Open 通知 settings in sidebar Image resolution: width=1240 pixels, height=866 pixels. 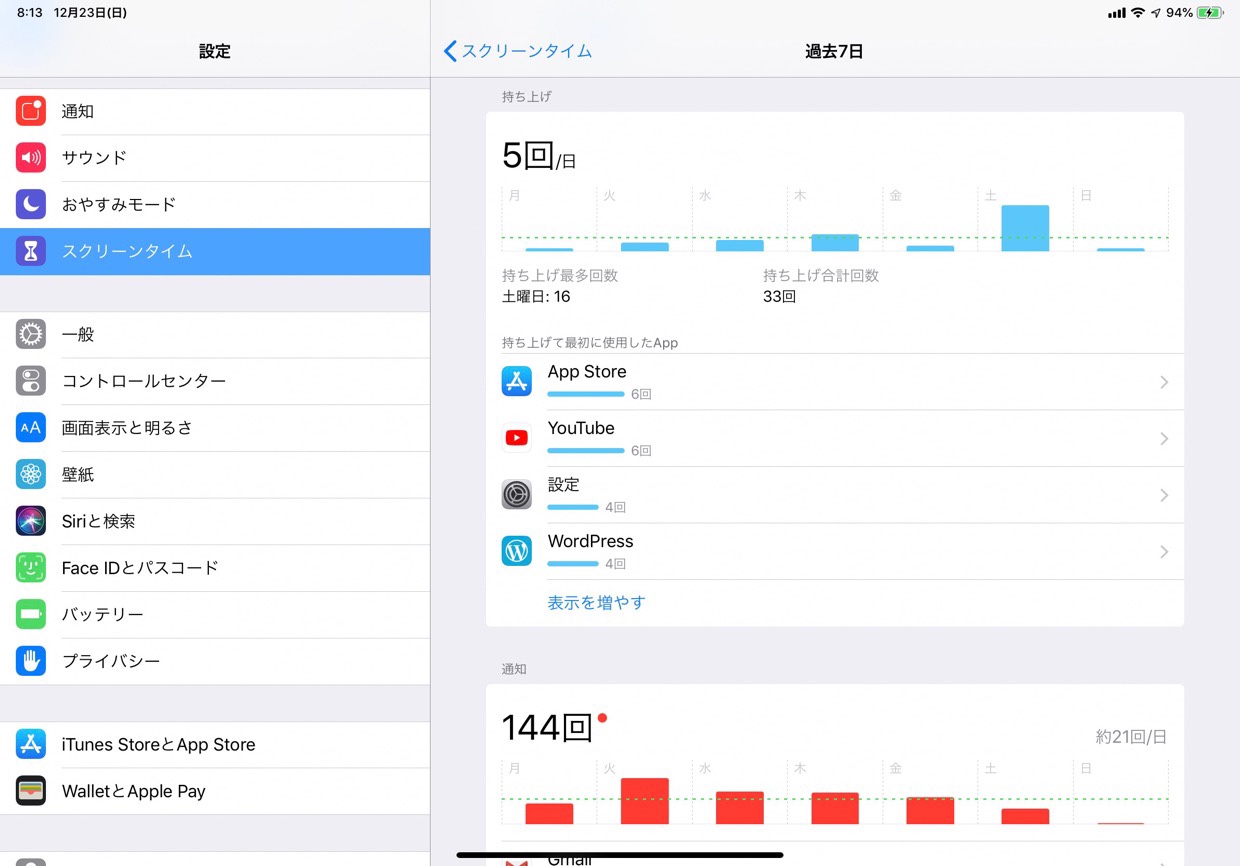[215, 111]
